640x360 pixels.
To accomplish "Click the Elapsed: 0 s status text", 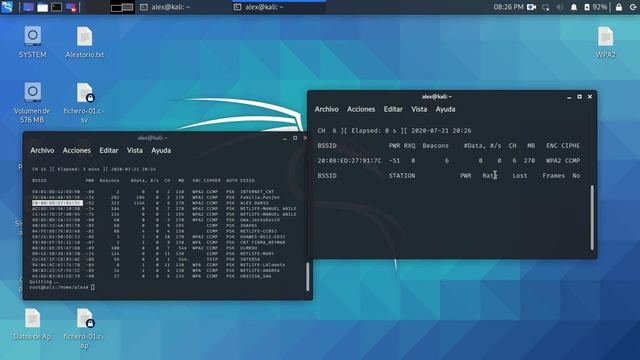I will click(x=373, y=131).
